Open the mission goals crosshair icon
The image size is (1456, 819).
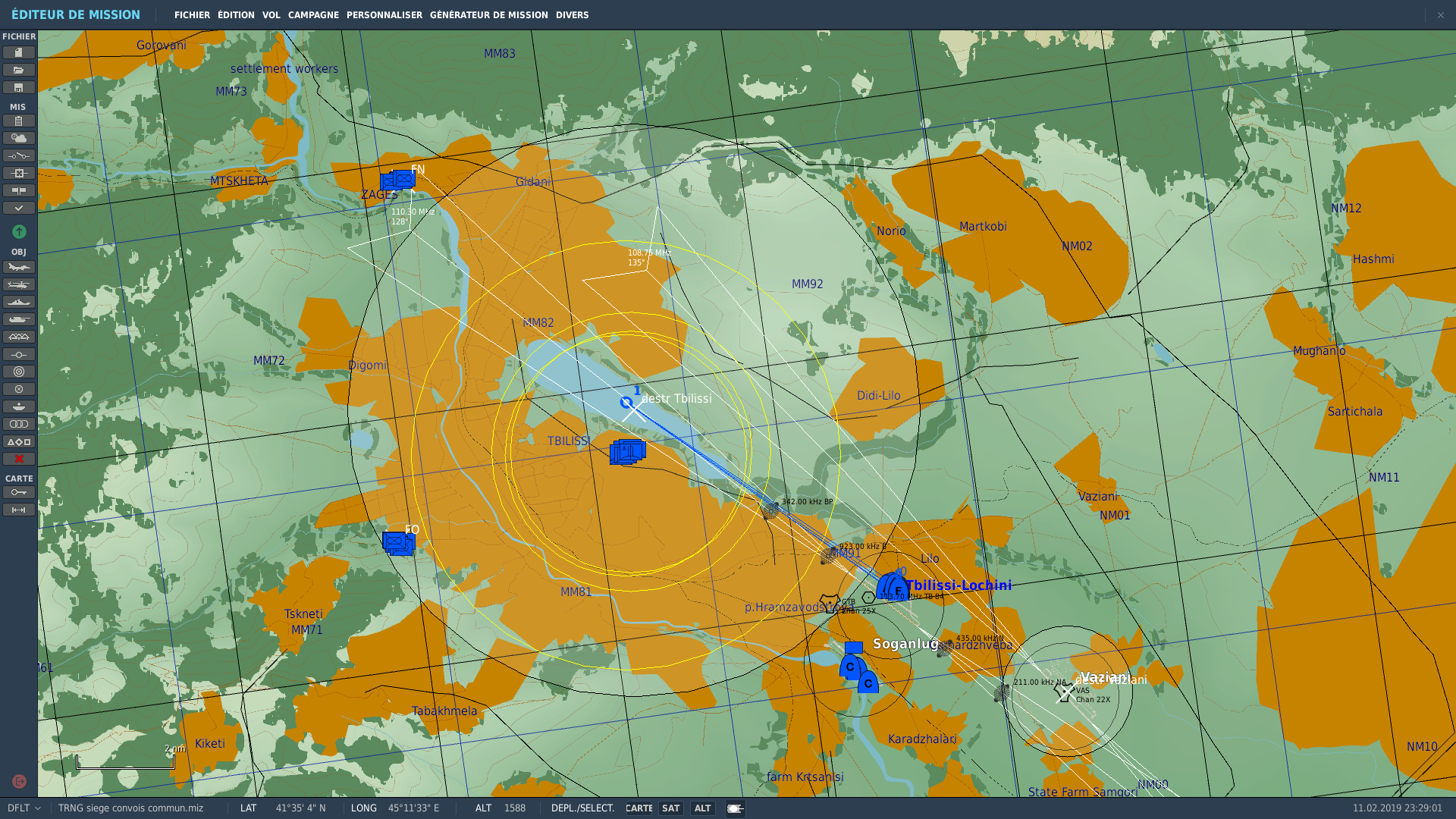pos(19,173)
